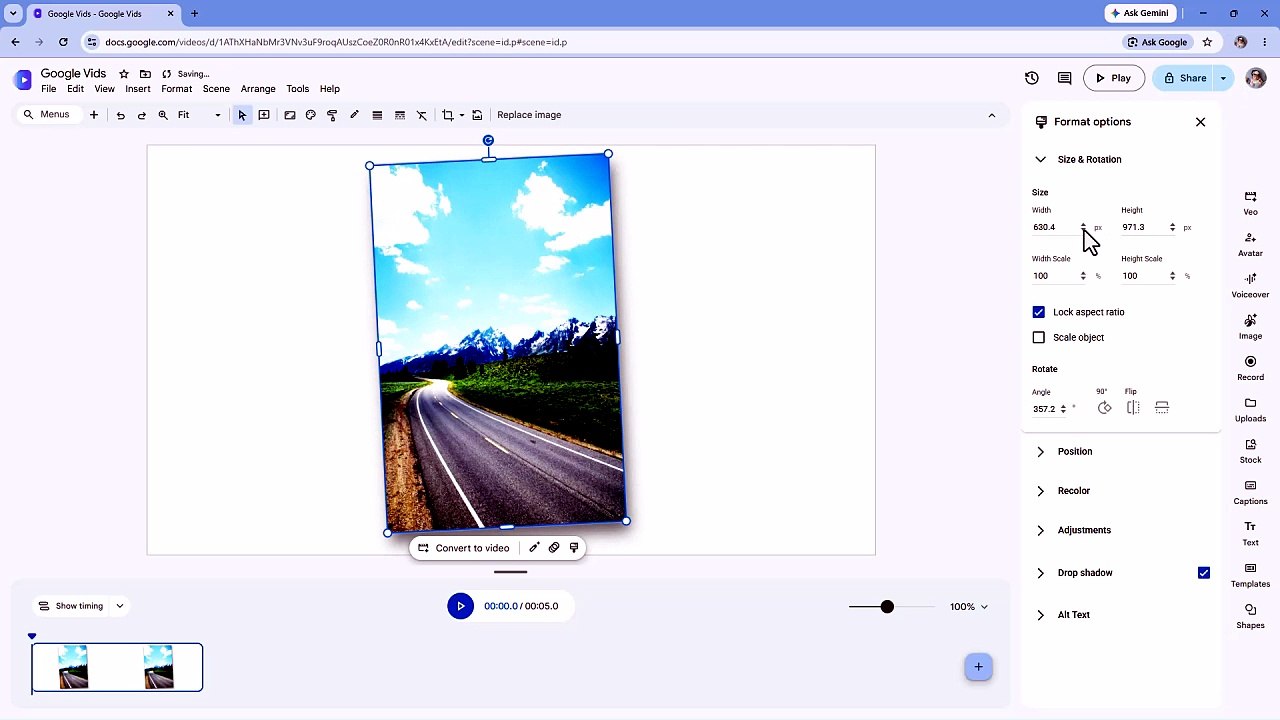Click the paint format roller icon

tap(332, 115)
